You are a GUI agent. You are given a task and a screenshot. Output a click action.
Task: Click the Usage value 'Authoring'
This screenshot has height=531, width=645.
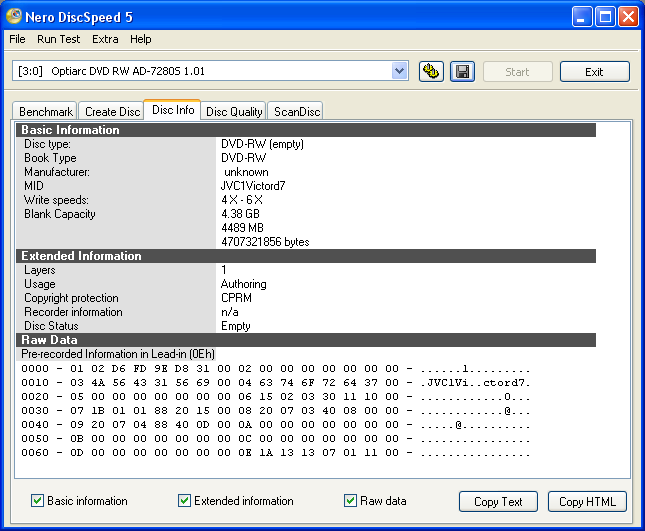point(244,284)
